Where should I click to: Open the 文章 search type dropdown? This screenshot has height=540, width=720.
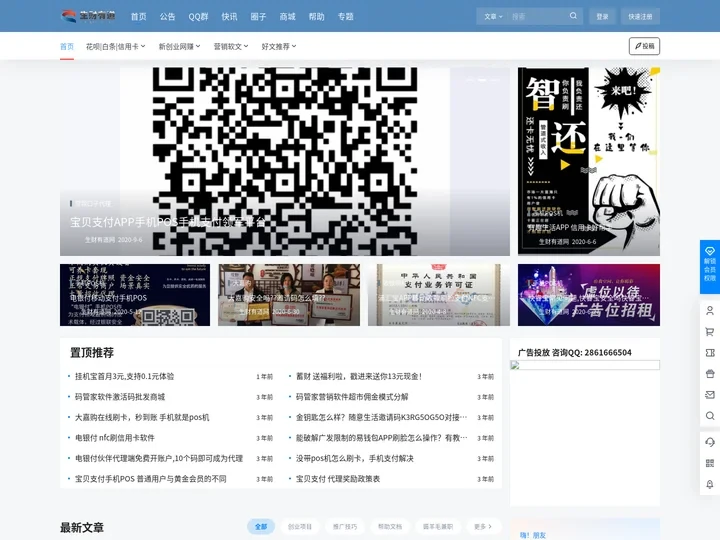click(x=493, y=17)
